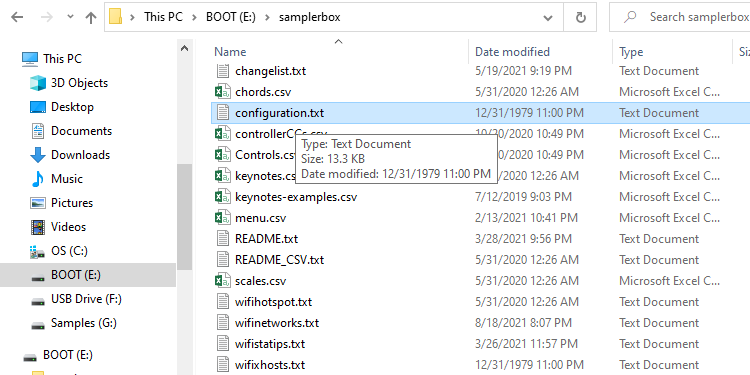
Task: Select README.txt file
Action: coord(266,239)
